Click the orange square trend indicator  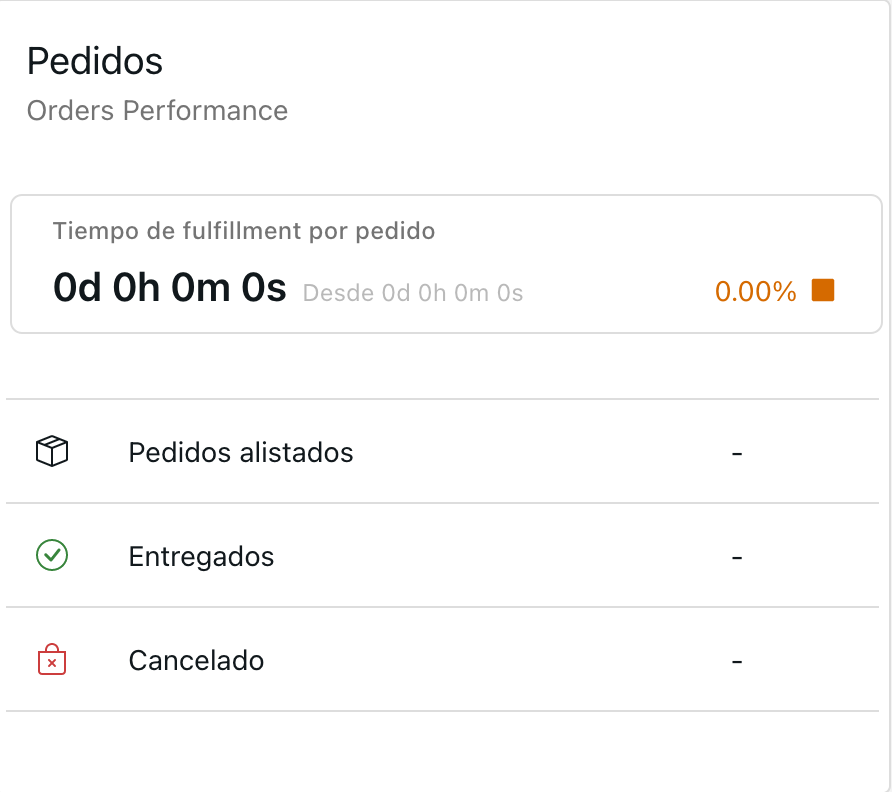(x=823, y=291)
